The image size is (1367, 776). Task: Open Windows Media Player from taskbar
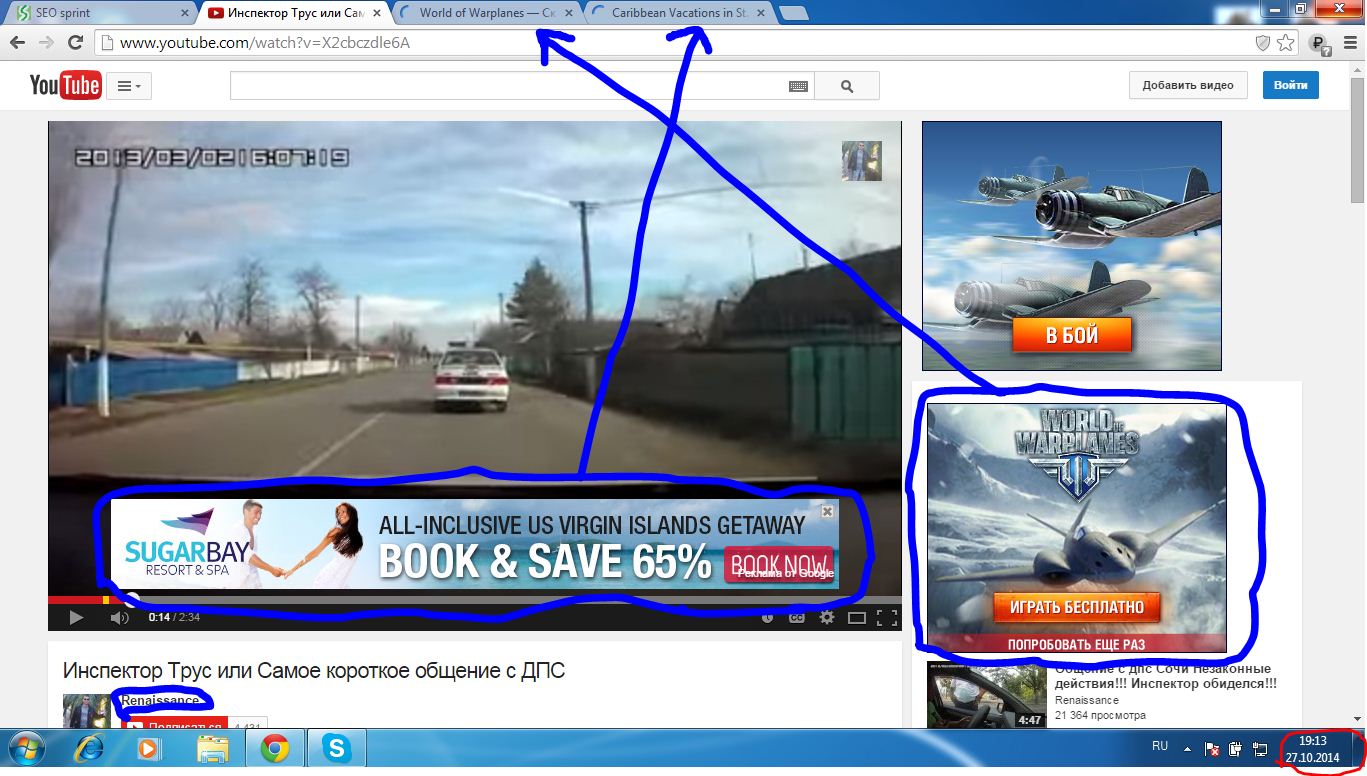[150, 748]
